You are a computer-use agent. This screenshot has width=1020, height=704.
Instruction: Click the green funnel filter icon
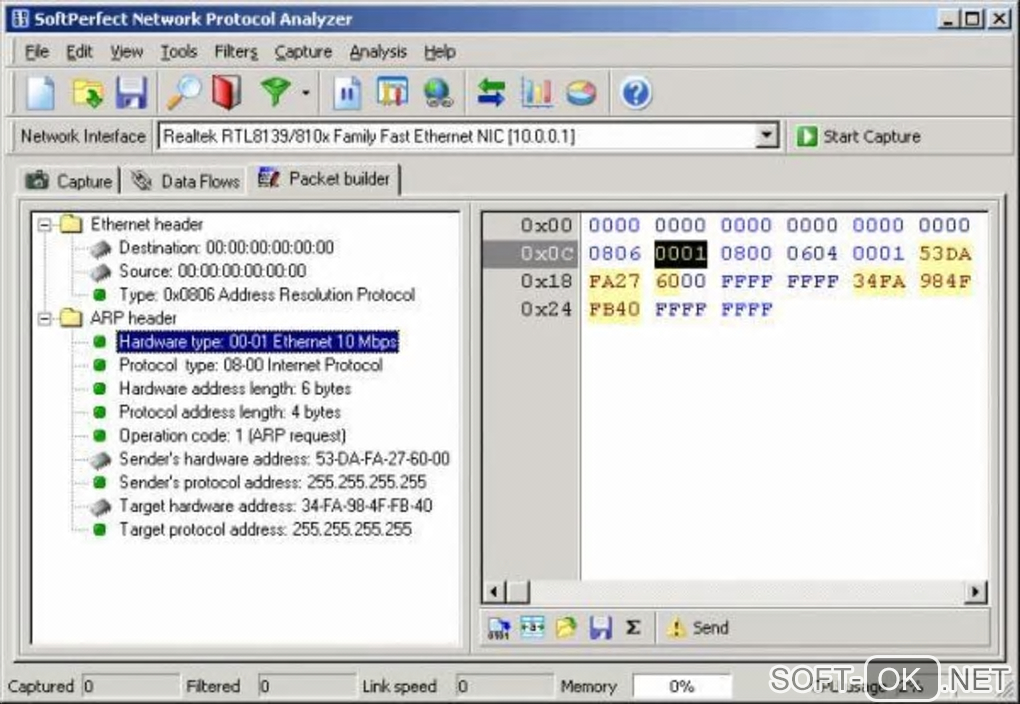coord(276,92)
